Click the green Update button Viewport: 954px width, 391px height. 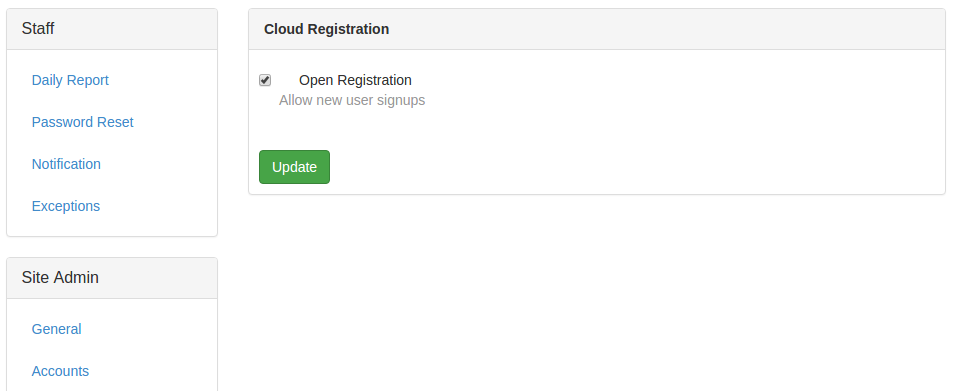(294, 167)
